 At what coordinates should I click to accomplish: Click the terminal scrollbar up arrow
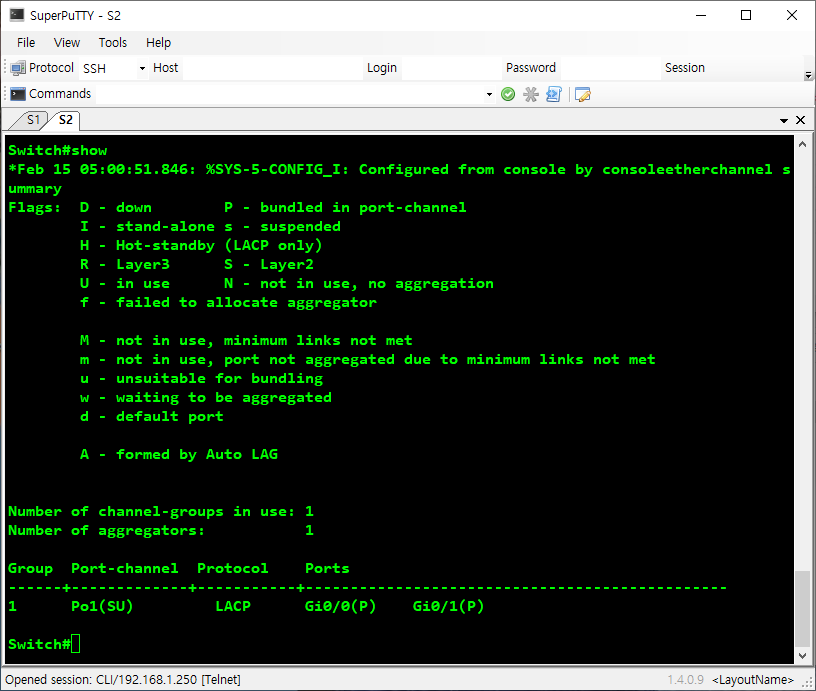pos(802,144)
